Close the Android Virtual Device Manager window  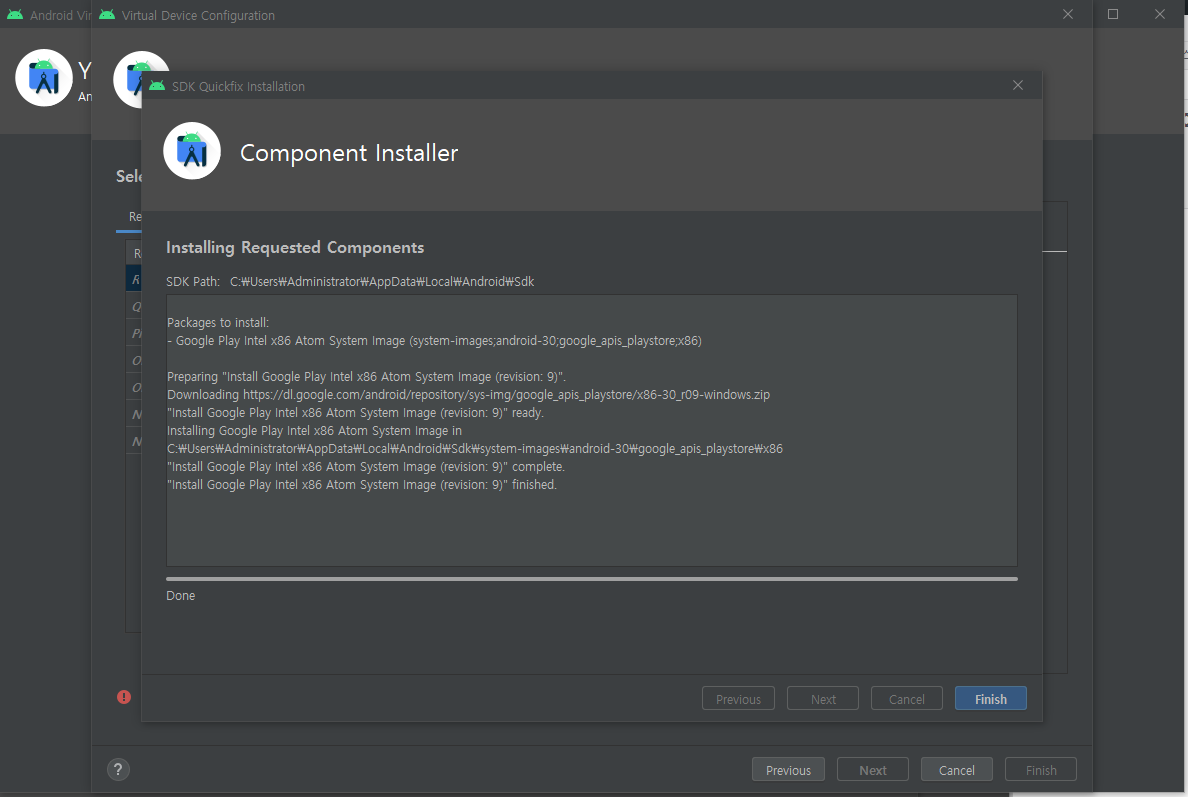pyautogui.click(x=1160, y=14)
